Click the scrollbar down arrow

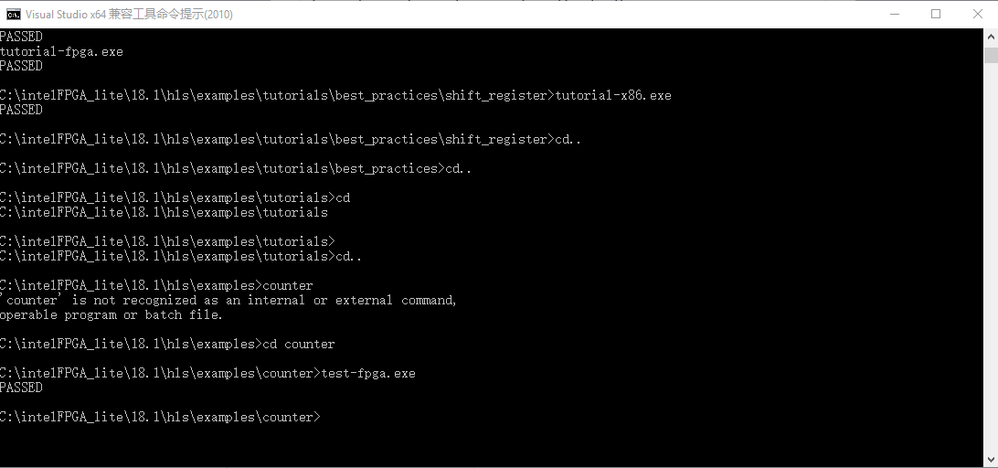pos(989,459)
